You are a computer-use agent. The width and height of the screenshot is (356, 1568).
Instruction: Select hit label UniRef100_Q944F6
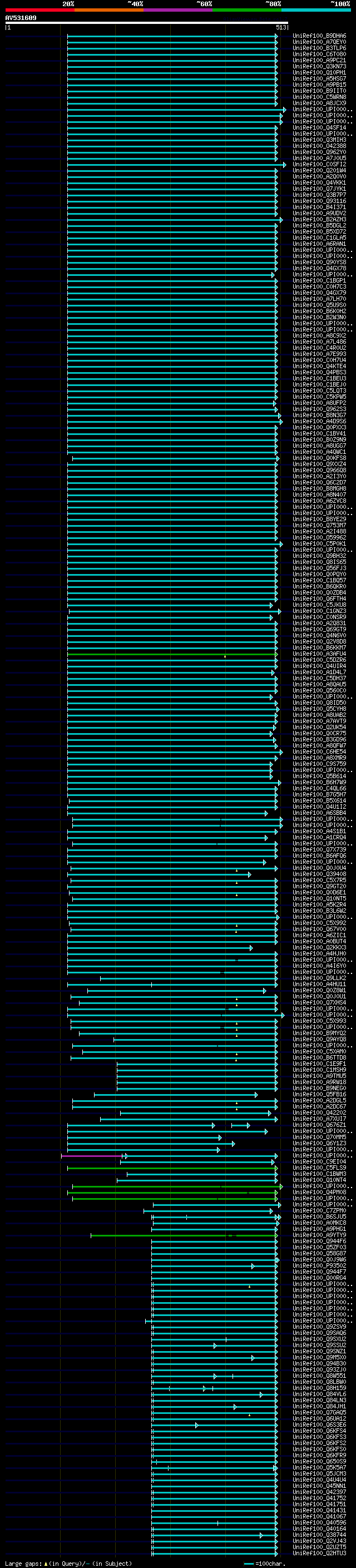pyautogui.click(x=319, y=1241)
